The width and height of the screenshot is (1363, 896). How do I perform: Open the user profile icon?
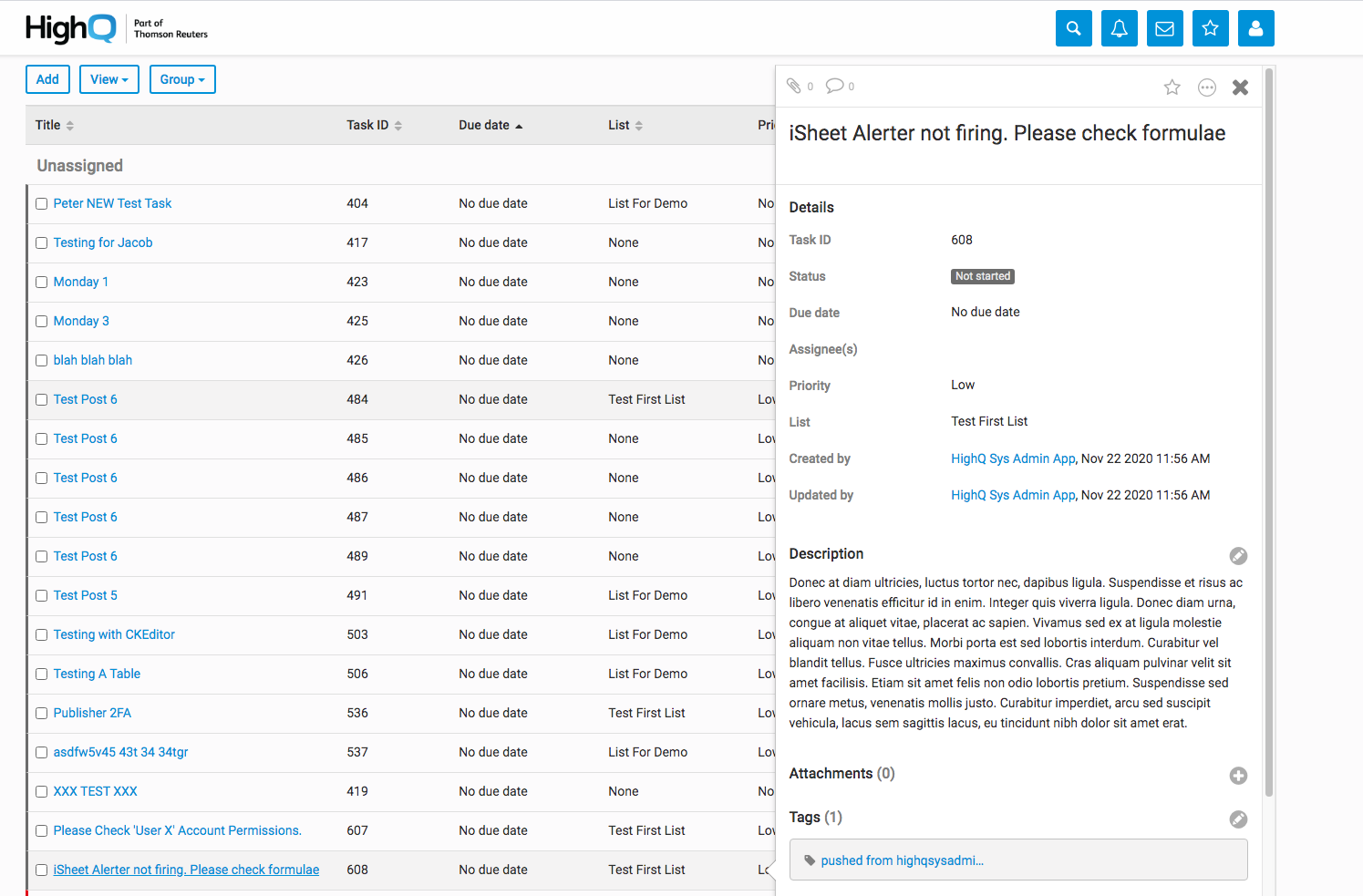point(1255,28)
